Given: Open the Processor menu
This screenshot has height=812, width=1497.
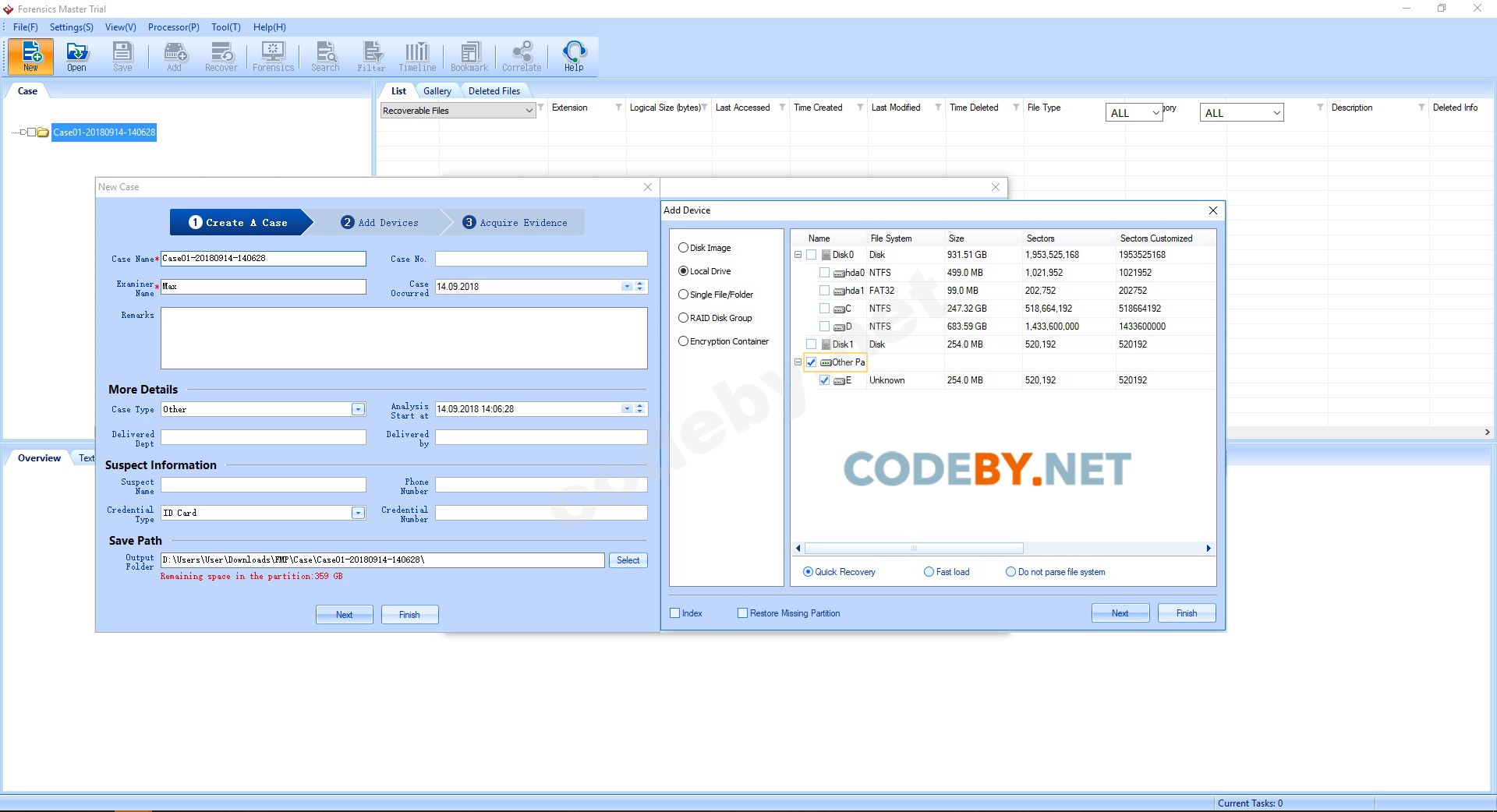Looking at the screenshot, I should (173, 27).
